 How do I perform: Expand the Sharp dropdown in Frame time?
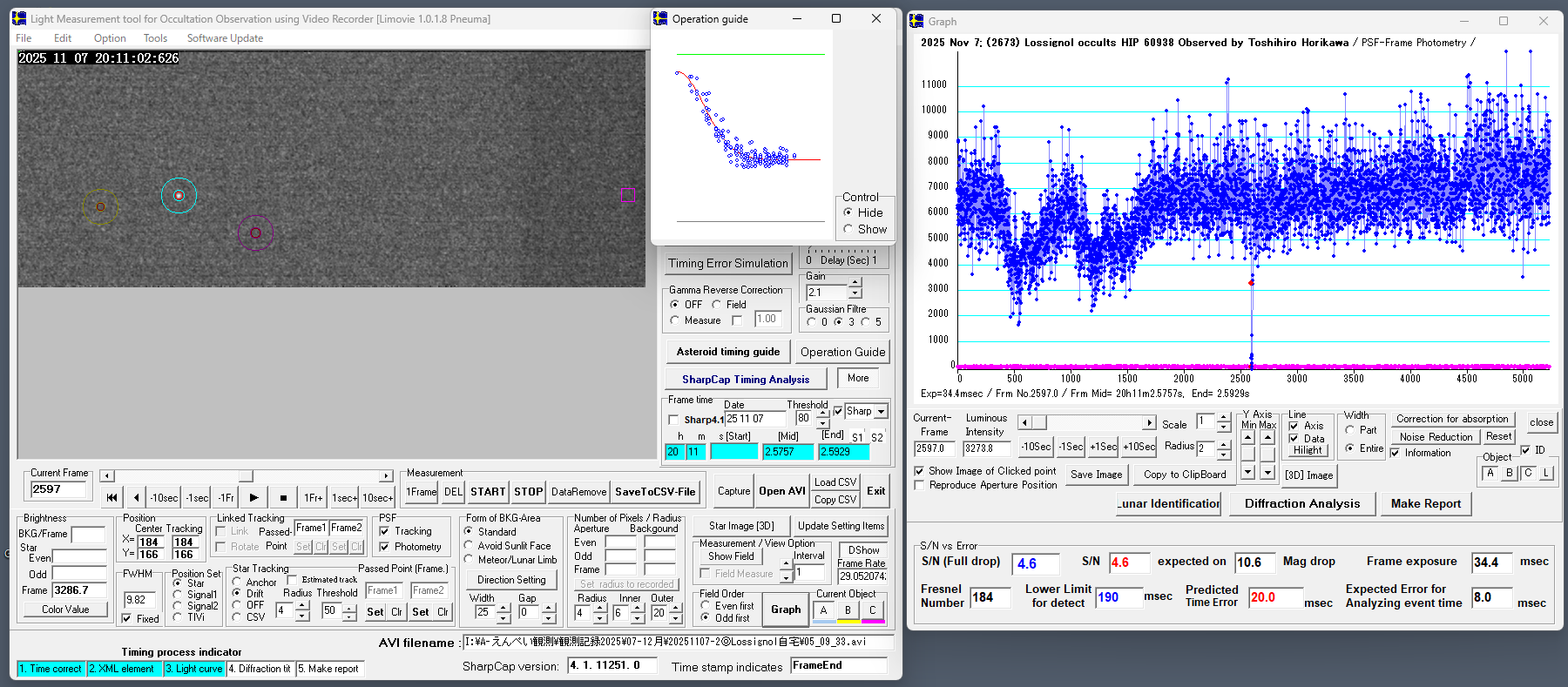click(881, 412)
